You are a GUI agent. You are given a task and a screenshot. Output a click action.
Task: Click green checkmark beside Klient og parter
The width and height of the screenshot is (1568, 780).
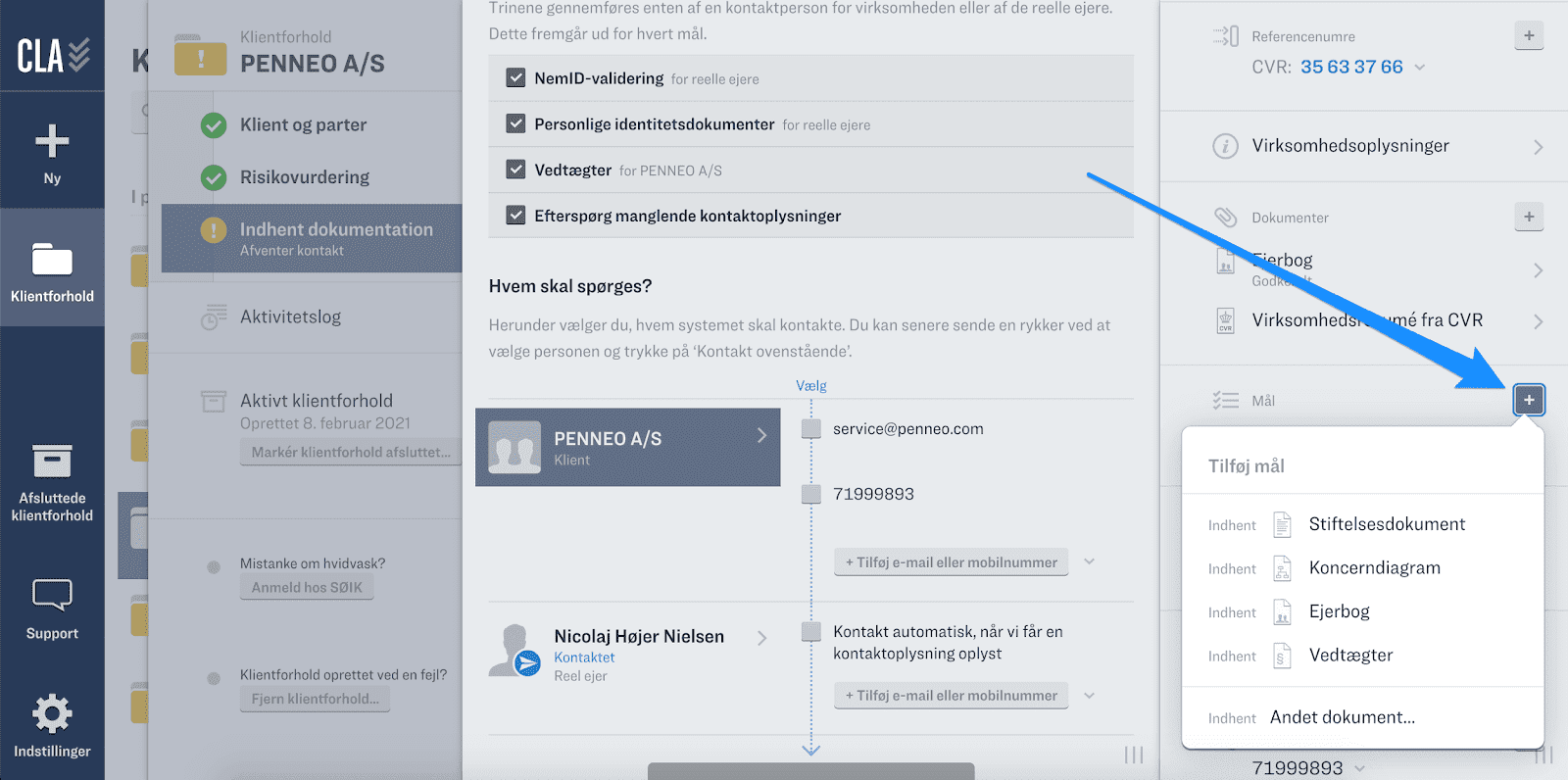click(214, 125)
